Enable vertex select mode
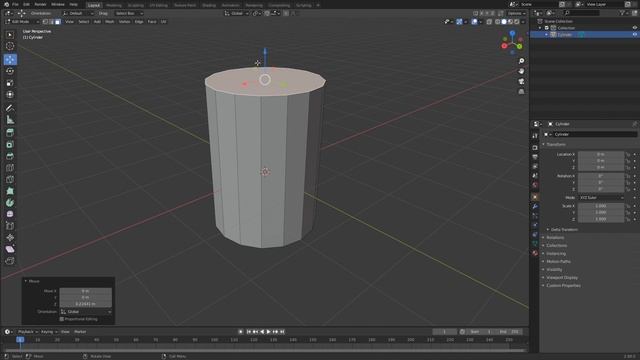This screenshot has width=640, height=360. click(x=45, y=22)
